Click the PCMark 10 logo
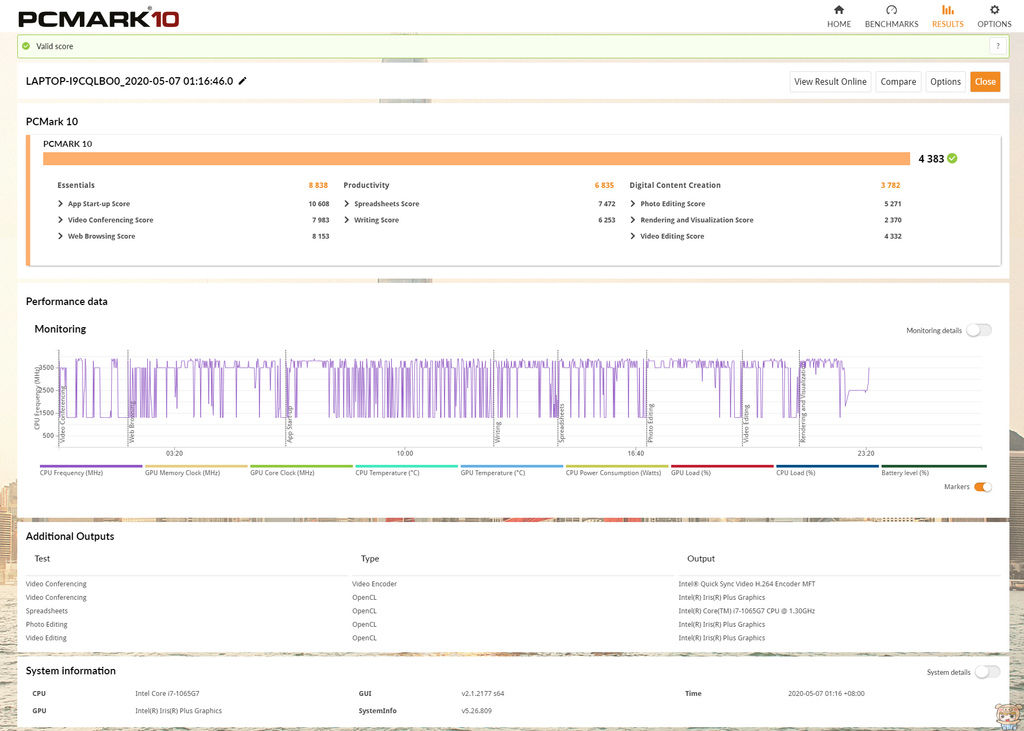 [x=99, y=18]
